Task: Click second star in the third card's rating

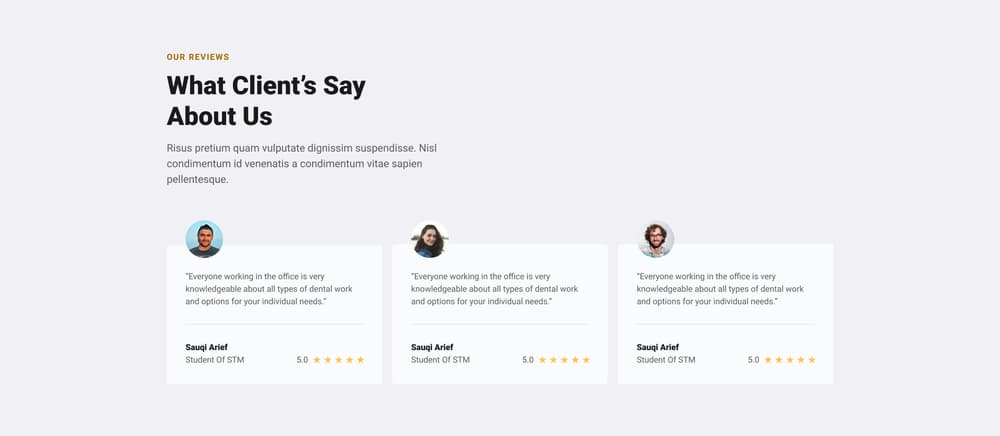Action: [779, 360]
